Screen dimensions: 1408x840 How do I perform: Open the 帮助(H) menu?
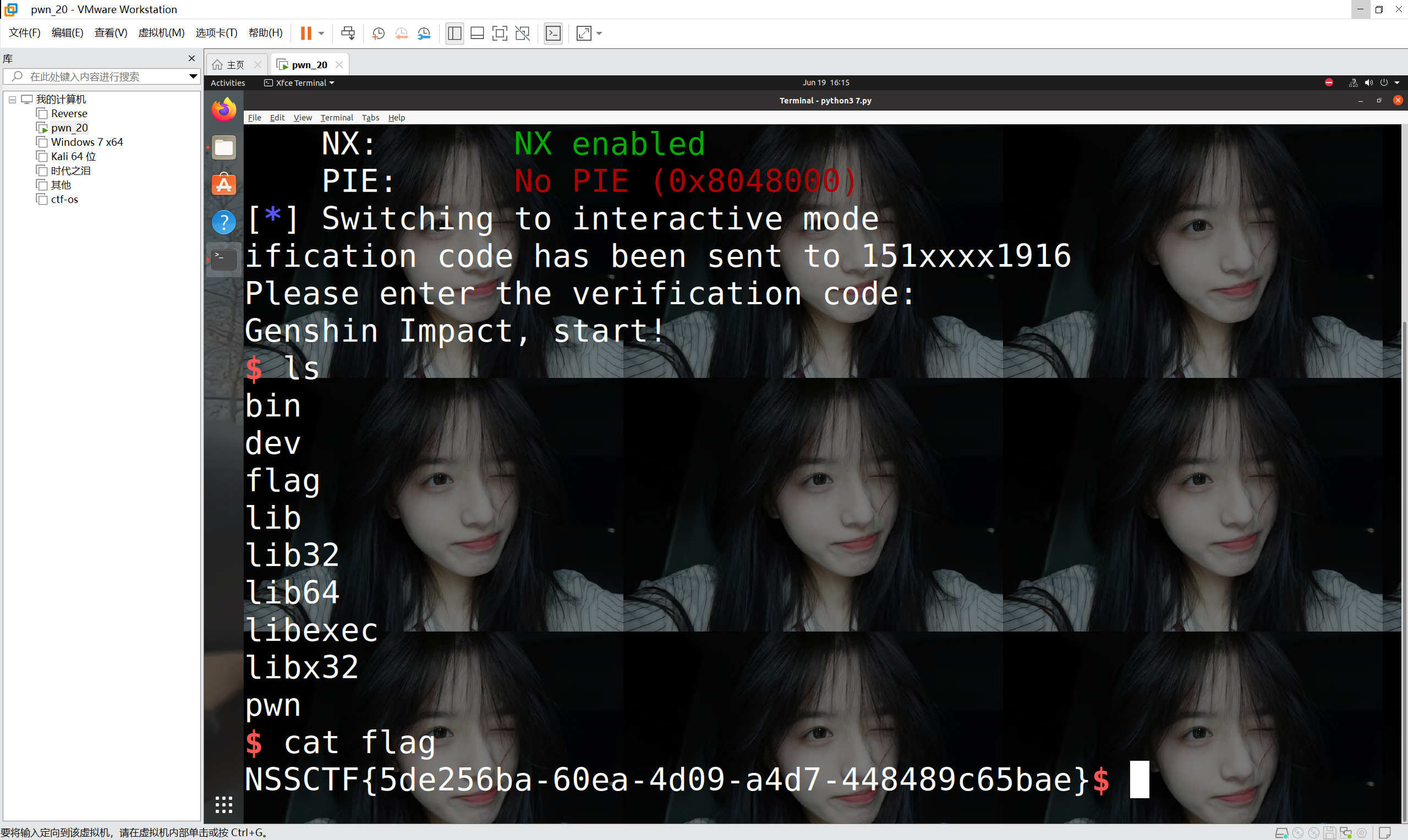(266, 33)
